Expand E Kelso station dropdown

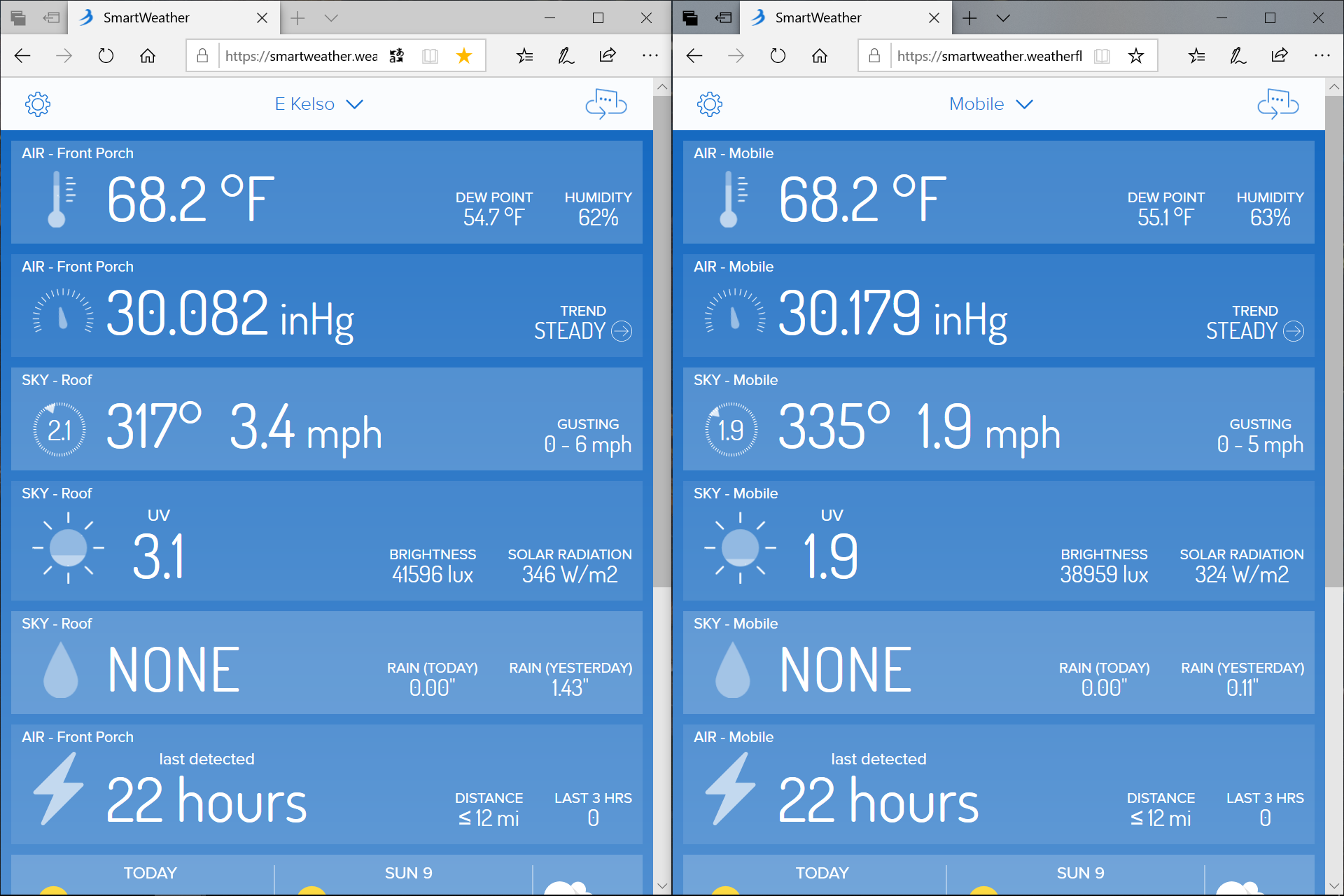click(318, 104)
